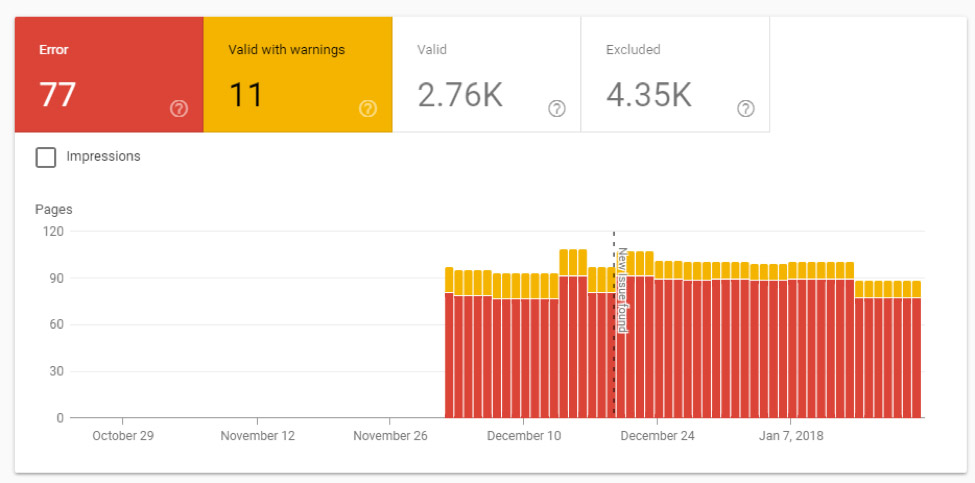This screenshot has width=975, height=483.
Task: Click the question mark on Valid card
Action: pyautogui.click(x=557, y=109)
